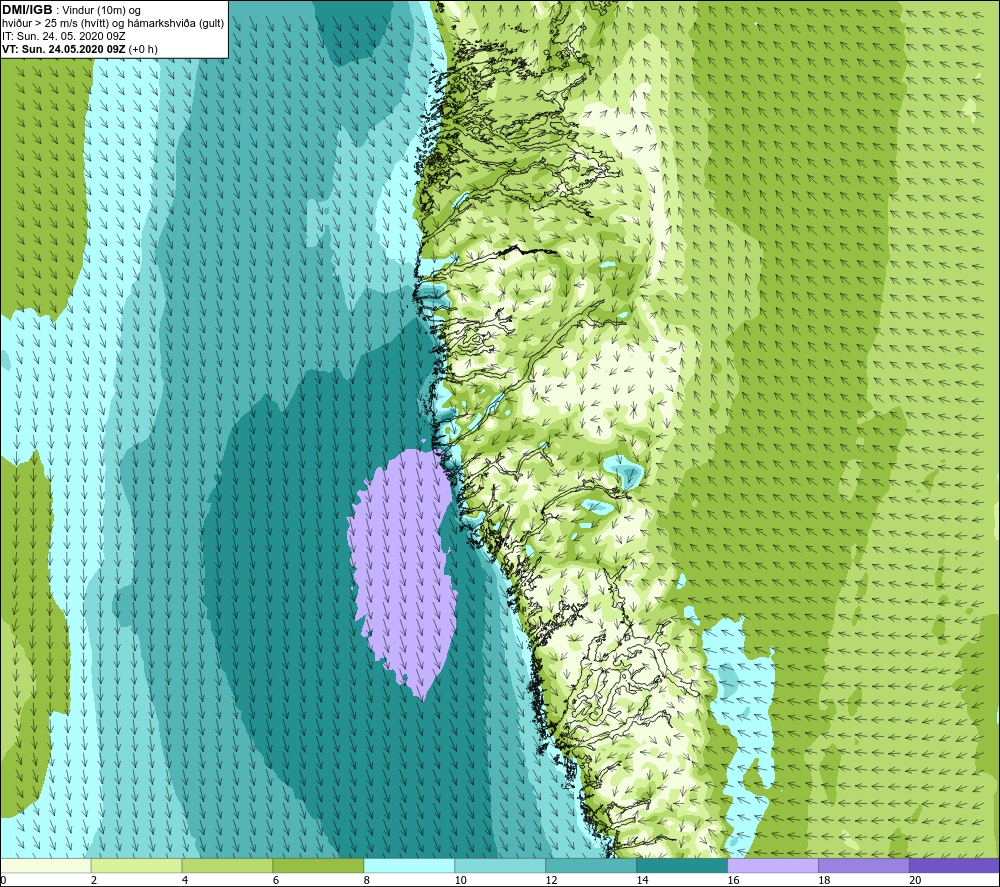
Task: Click the 0–2 m/s pale yellow legend swatch
Action: pos(46,865)
